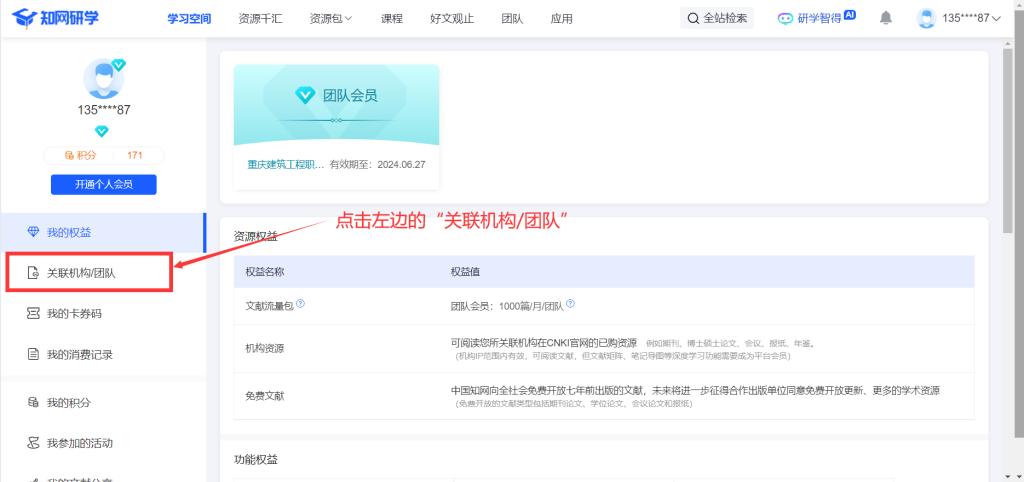Click the 团队会员 membership card

tap(336, 105)
